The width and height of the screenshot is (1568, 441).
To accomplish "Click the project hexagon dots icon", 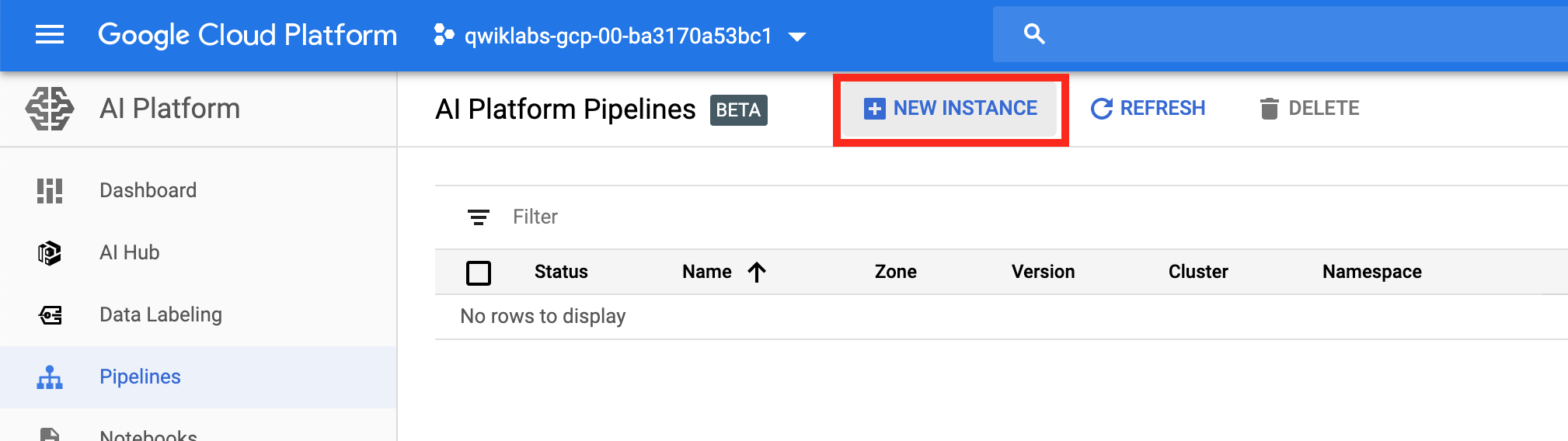I will click(444, 35).
